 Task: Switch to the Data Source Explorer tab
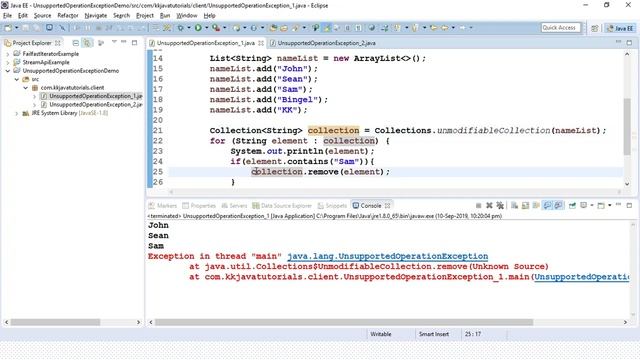tap(282, 206)
